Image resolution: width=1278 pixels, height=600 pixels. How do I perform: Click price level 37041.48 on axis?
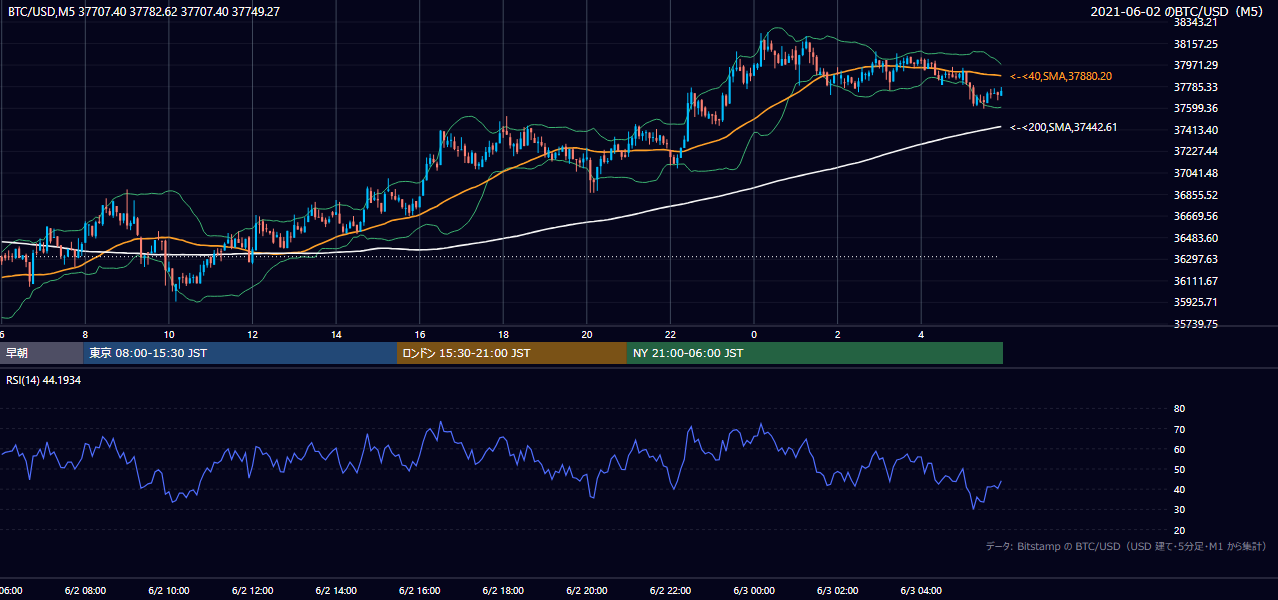coord(1196,173)
